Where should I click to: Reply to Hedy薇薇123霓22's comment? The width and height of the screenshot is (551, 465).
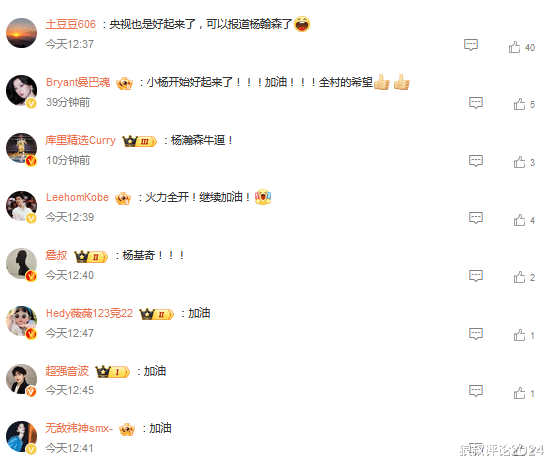pyautogui.click(x=476, y=334)
